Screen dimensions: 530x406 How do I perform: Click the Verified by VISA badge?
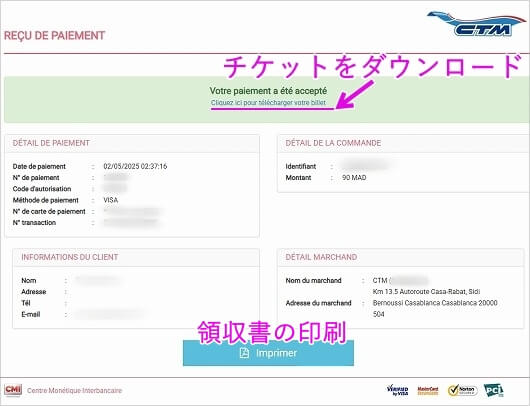point(398,390)
